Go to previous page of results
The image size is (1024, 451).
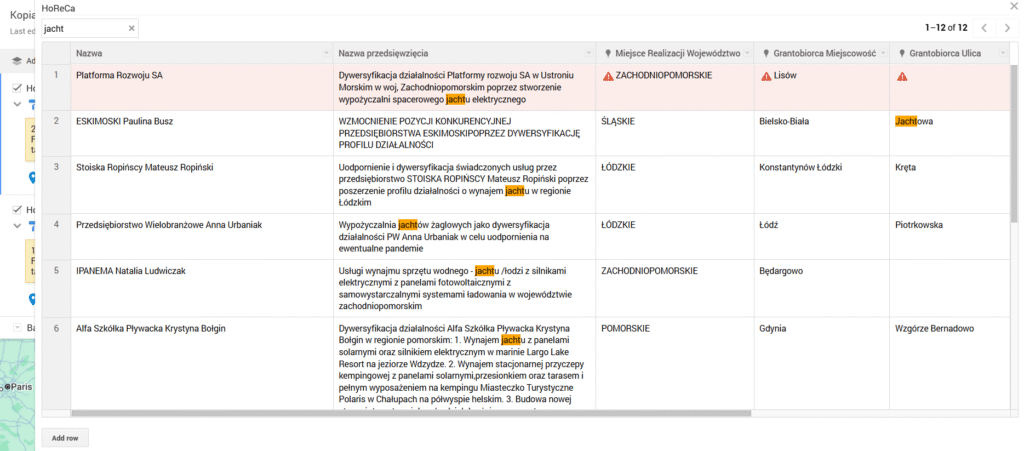(x=984, y=28)
